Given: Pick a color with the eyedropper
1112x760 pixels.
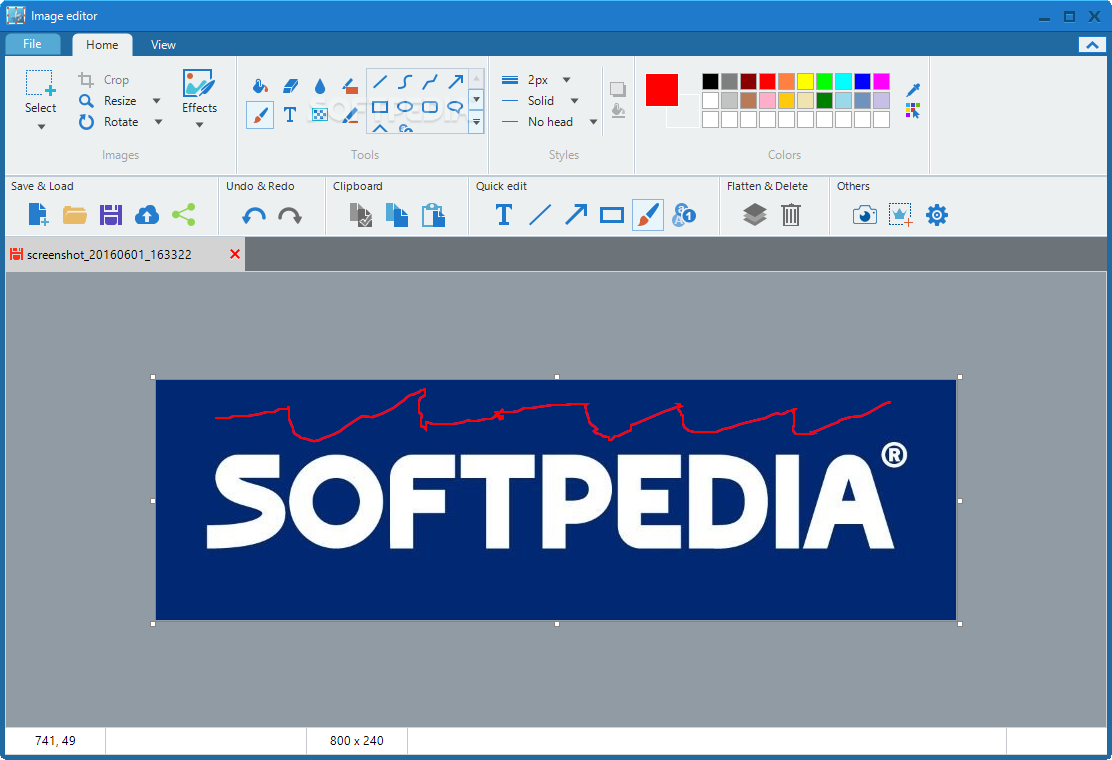Looking at the screenshot, I should pos(913,90).
